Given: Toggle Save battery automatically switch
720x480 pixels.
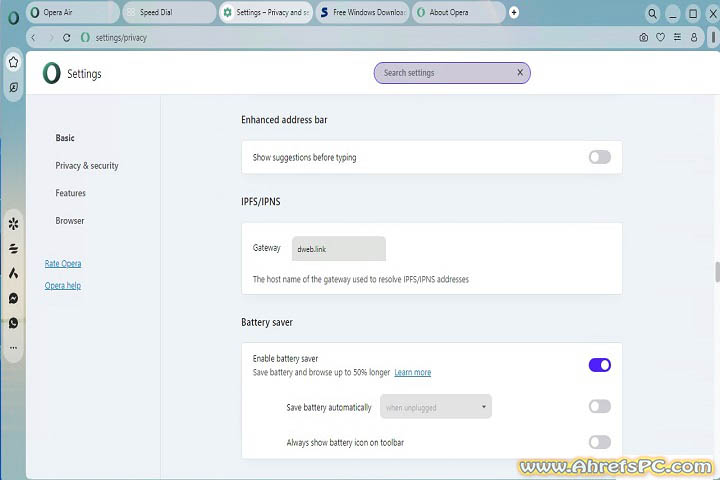Looking at the screenshot, I should [600, 407].
